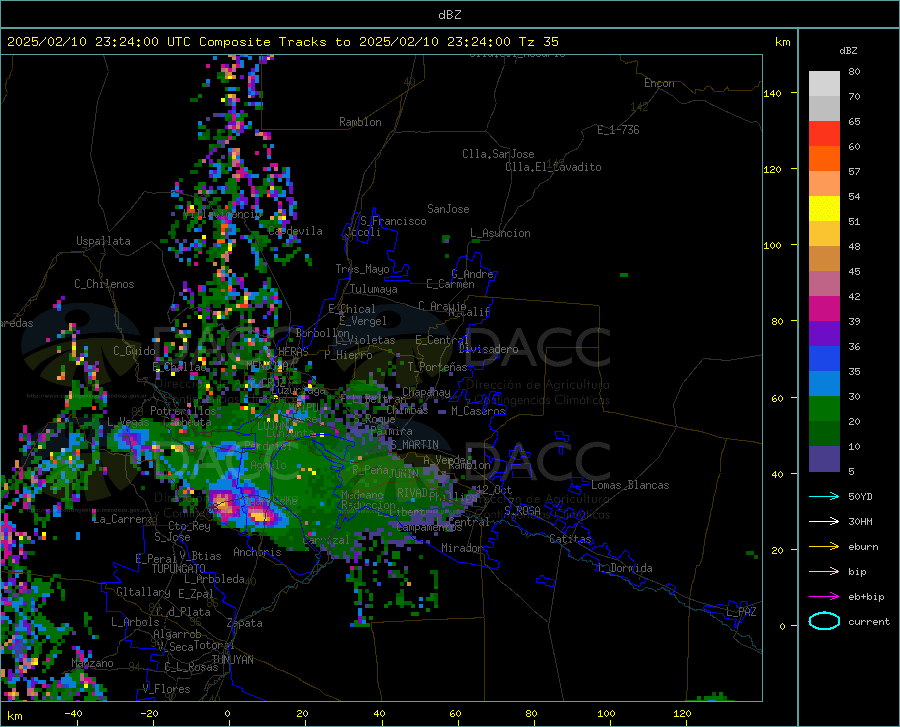Screen dimensions: 900x727
Task: Click the 'Chapanay' map label
Action: 426,392
